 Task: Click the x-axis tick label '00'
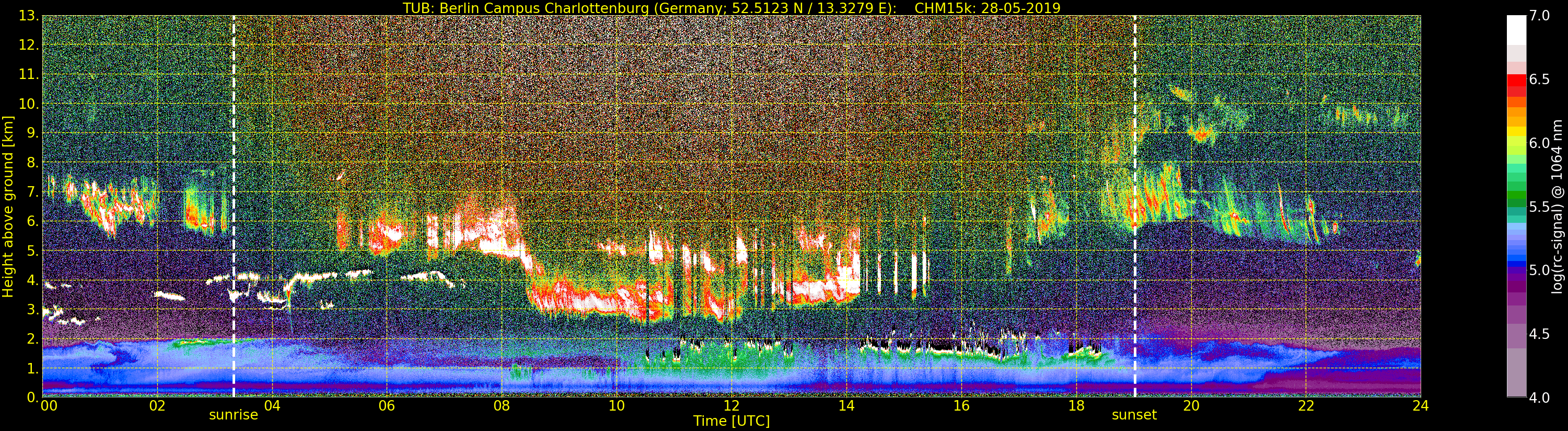pos(49,406)
